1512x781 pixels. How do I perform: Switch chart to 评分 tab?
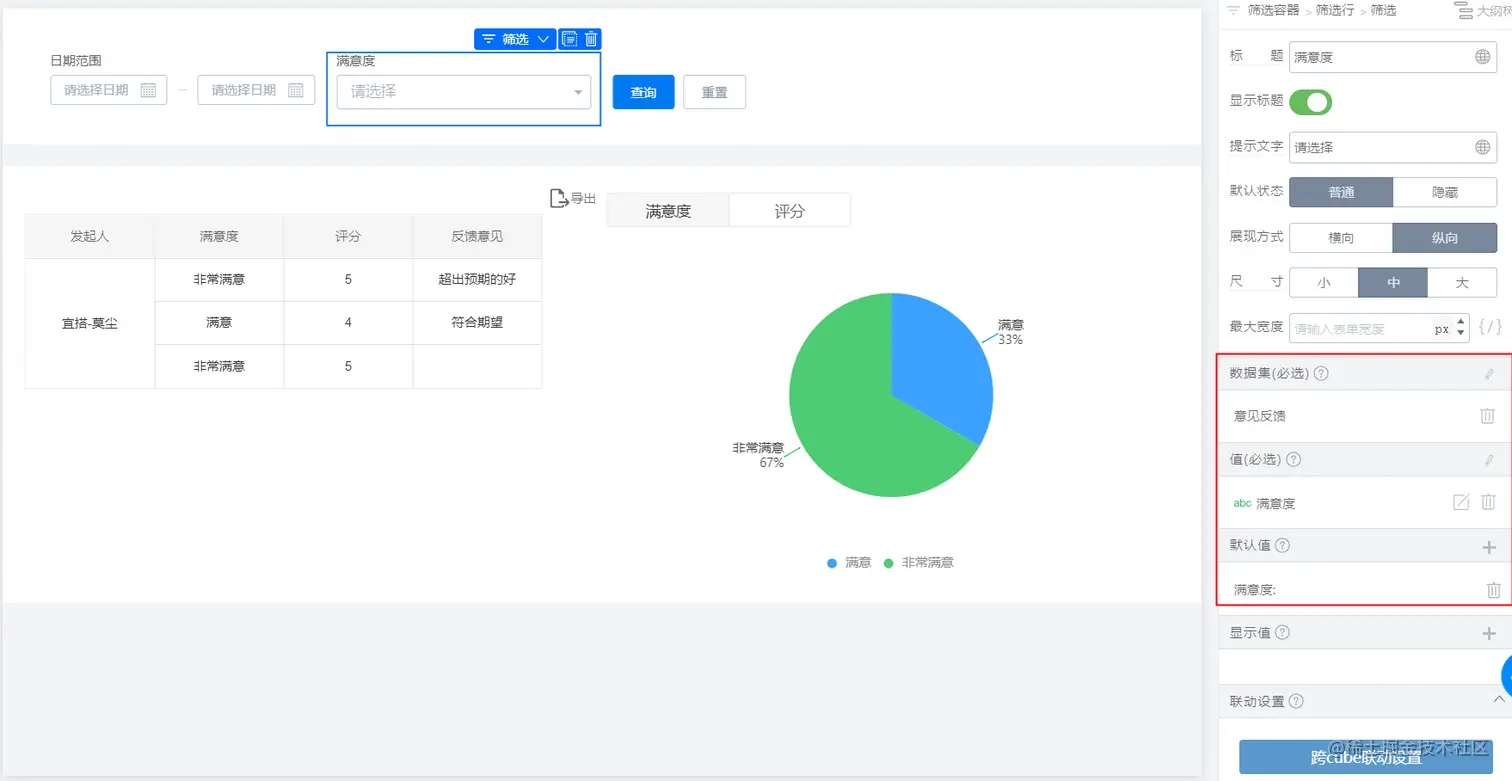pyautogui.click(x=790, y=211)
